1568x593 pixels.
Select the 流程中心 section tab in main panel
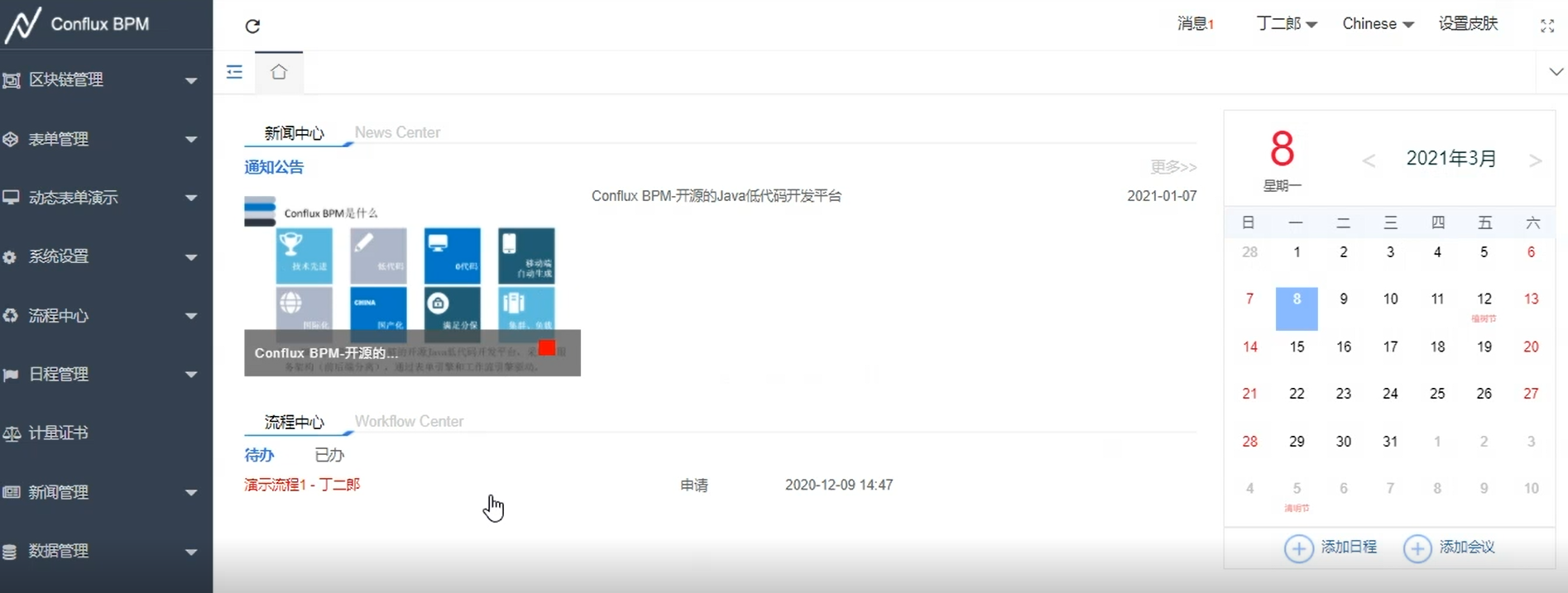coord(295,422)
